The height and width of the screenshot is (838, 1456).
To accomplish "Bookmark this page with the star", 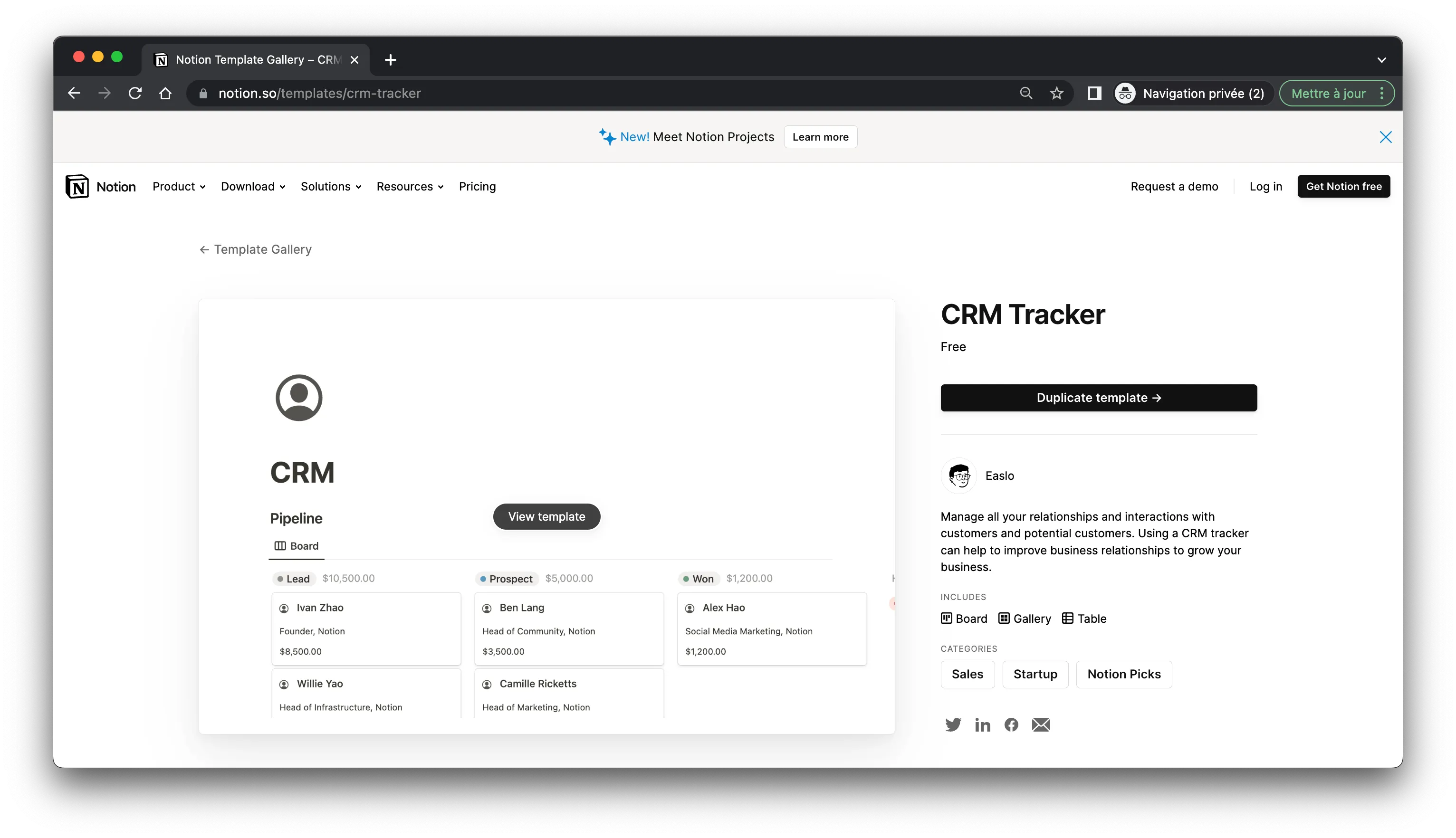I will pyautogui.click(x=1056, y=93).
